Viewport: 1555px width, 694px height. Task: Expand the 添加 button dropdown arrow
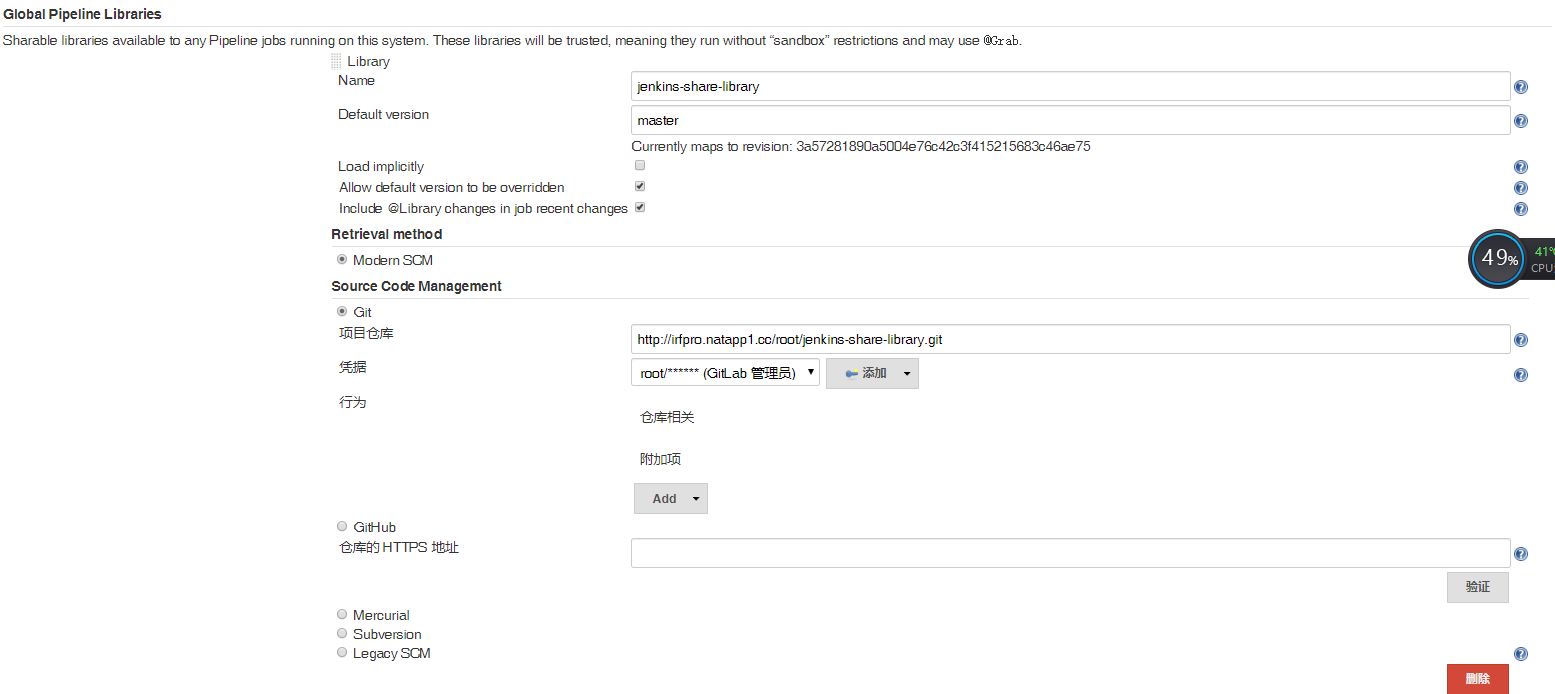pyautogui.click(x=906, y=374)
